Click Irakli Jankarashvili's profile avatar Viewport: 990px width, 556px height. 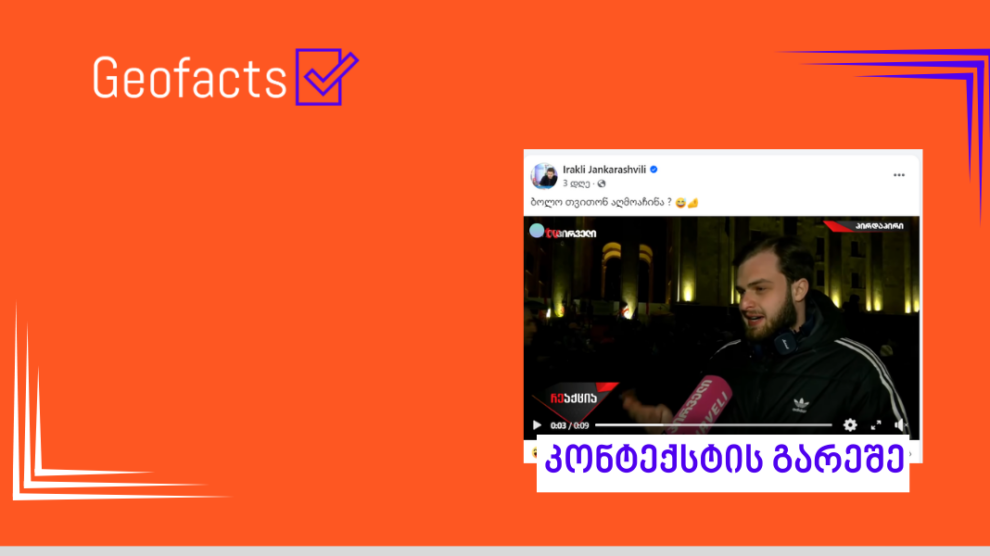544,175
